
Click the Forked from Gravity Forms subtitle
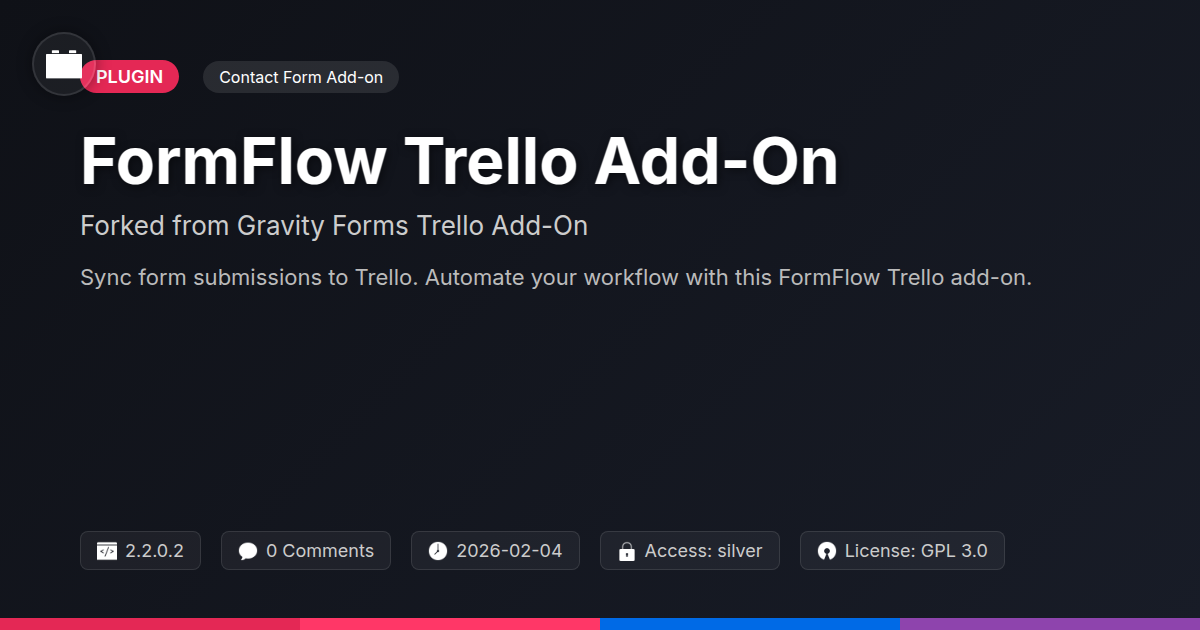(x=334, y=226)
